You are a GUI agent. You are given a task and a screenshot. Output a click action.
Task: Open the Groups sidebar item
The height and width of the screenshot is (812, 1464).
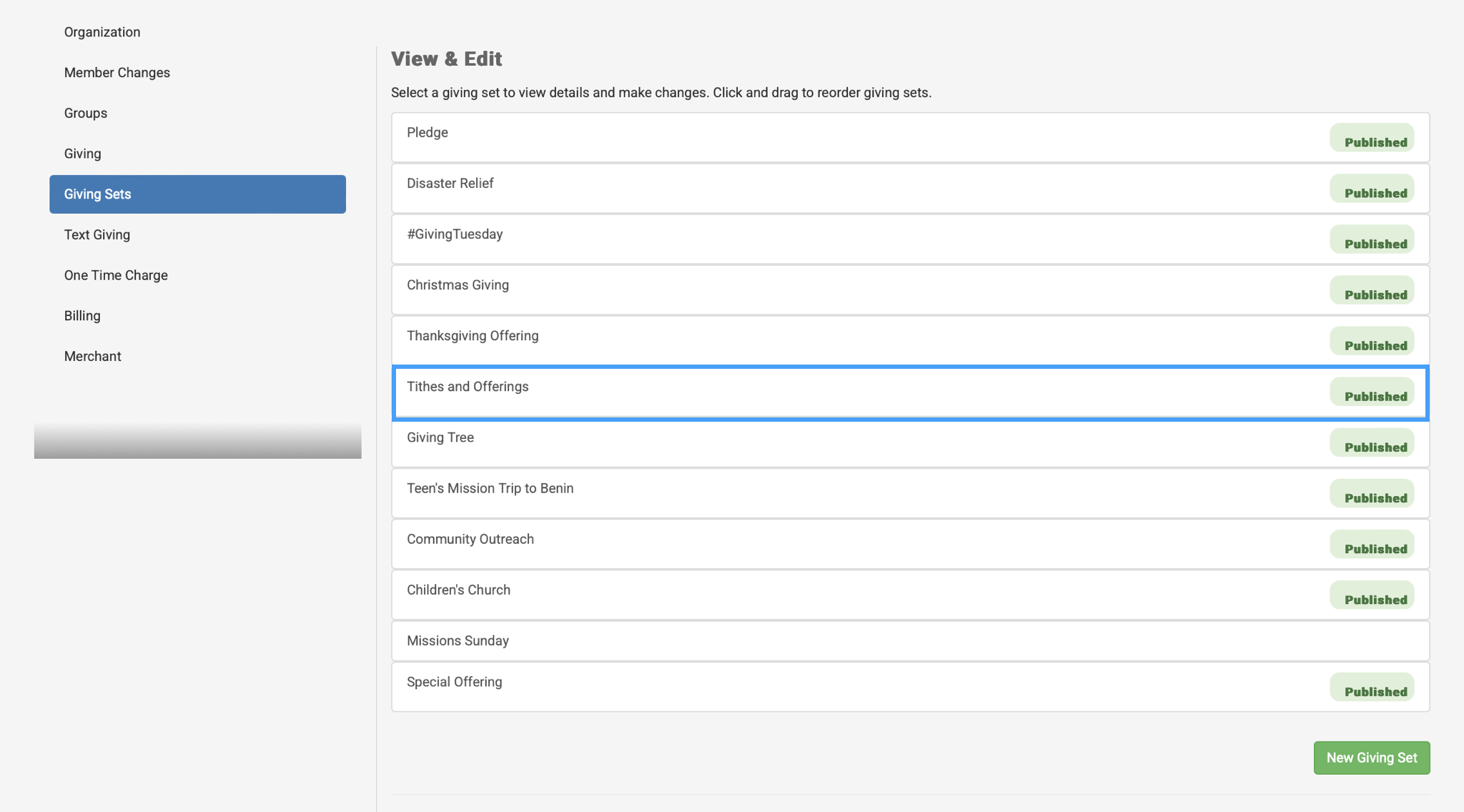[86, 113]
